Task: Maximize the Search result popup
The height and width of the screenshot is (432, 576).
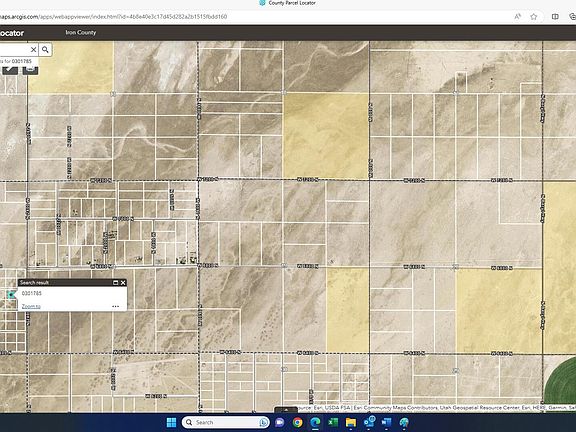Action: point(115,282)
